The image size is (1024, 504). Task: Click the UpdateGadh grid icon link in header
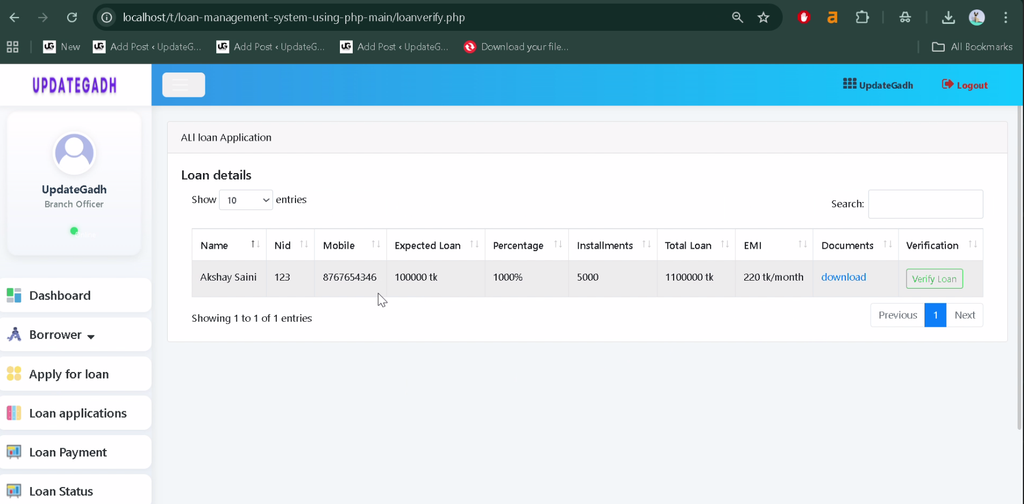coord(878,84)
